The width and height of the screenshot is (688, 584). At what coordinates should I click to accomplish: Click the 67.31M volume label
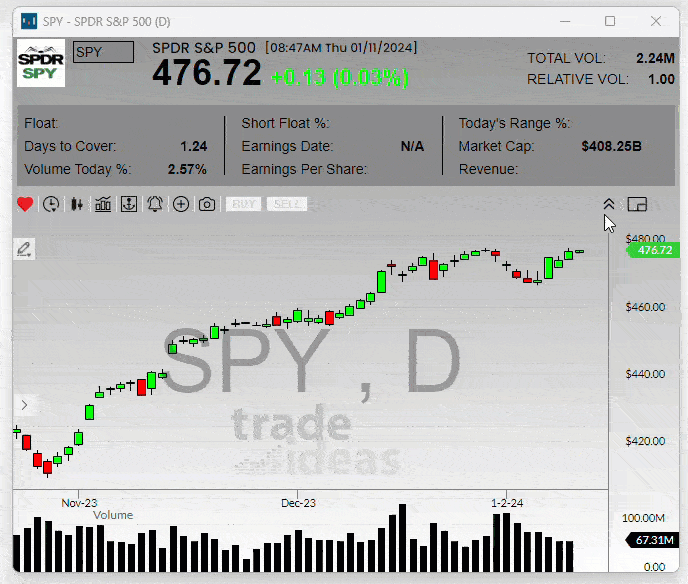(x=654, y=541)
